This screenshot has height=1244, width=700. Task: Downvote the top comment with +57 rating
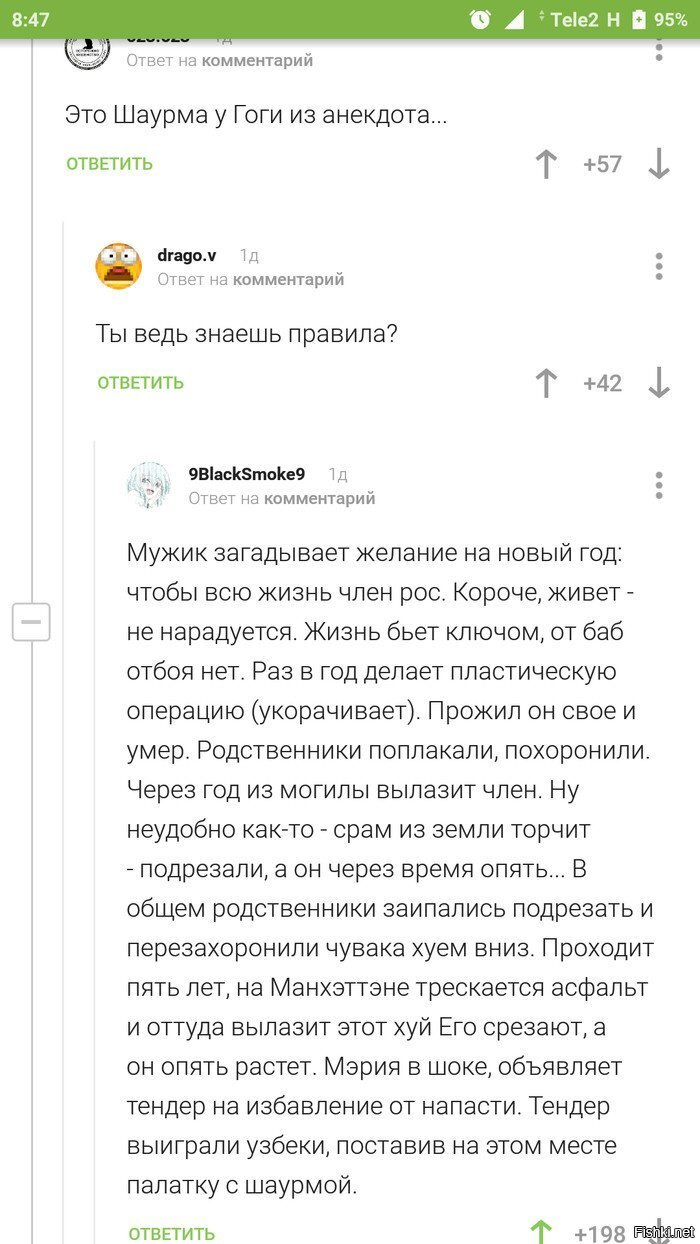660,163
